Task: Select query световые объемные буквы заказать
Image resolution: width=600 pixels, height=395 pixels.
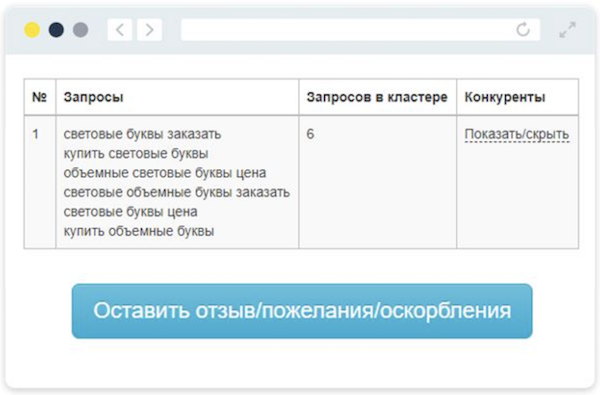Action: click(x=176, y=192)
